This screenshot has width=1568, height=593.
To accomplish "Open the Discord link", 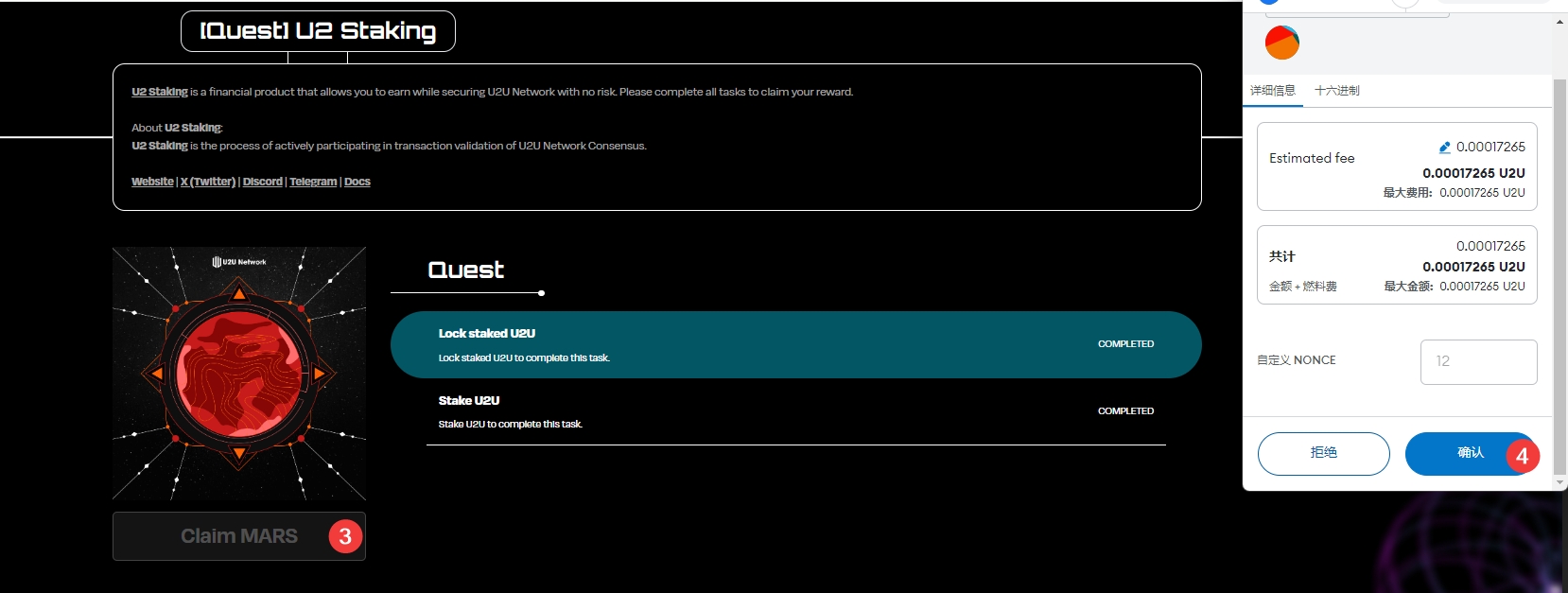I will click(x=262, y=182).
